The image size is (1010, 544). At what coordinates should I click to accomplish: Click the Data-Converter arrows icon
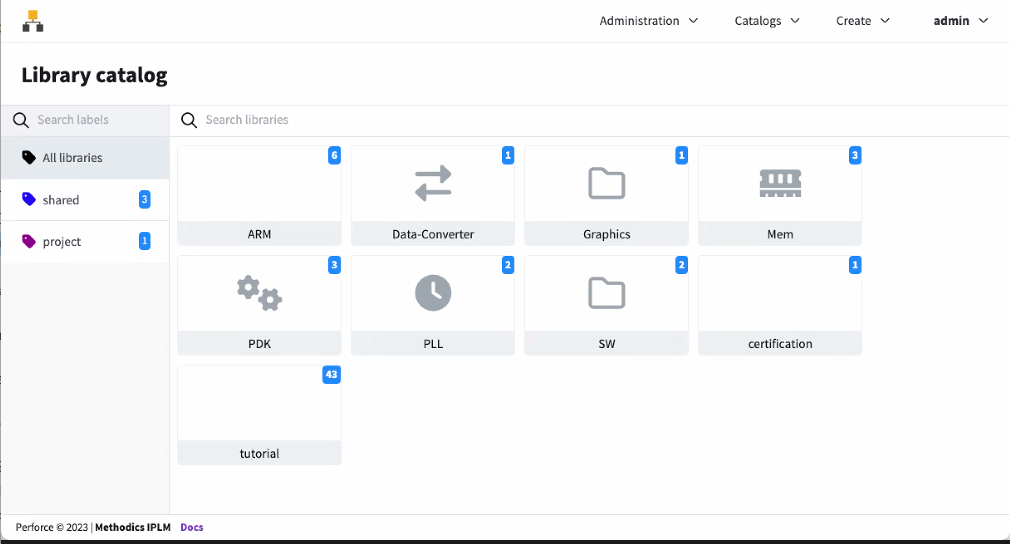coord(433,183)
